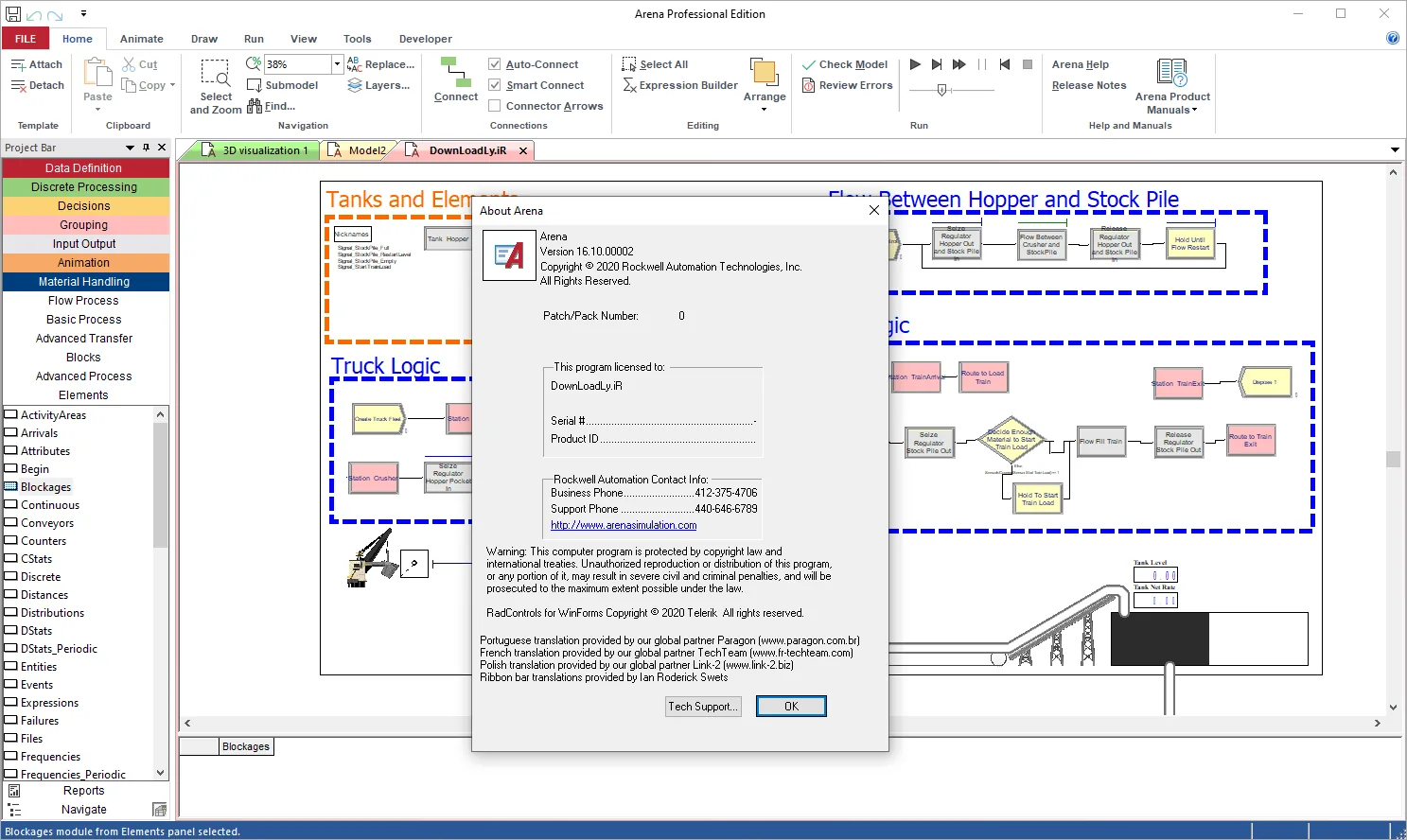Click the Cut scissors icon
Image resolution: width=1407 pixels, height=840 pixels.
point(129,64)
